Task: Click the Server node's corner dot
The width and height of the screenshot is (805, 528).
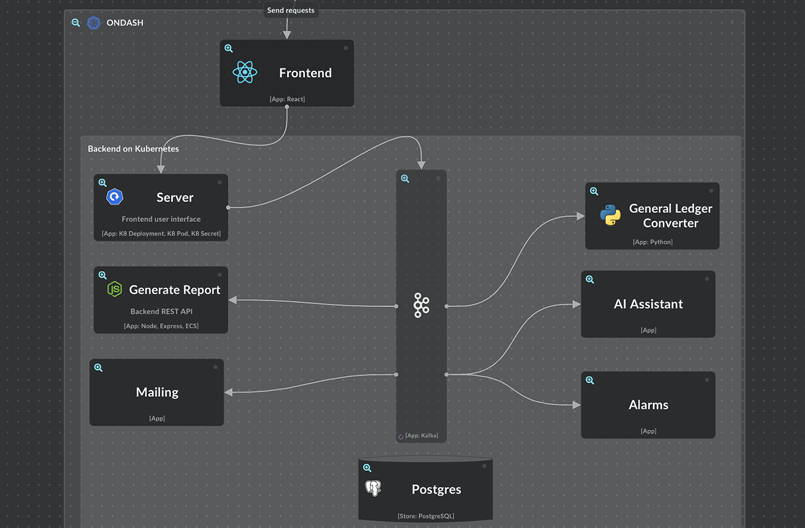Action: (220, 182)
